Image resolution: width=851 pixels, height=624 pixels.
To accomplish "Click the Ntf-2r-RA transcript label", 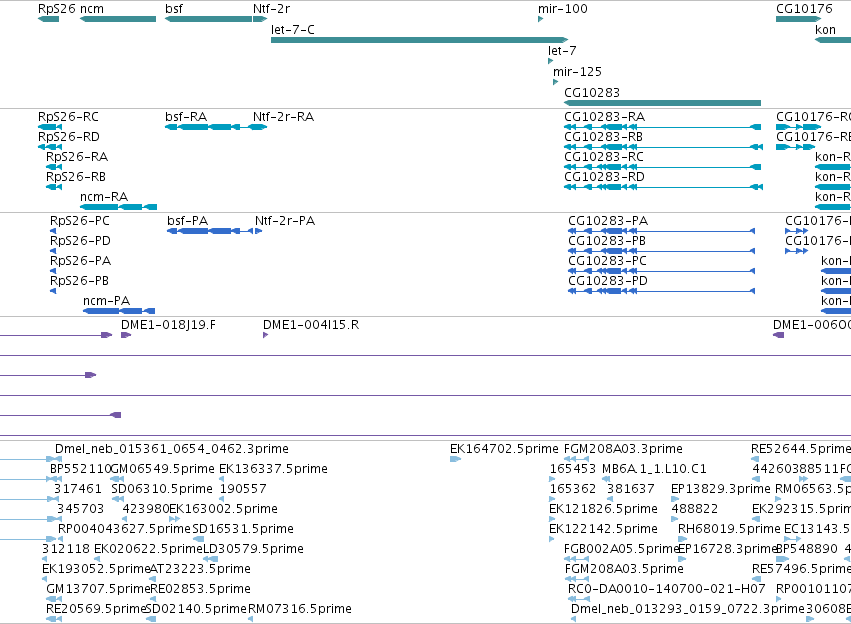I will tap(283, 117).
